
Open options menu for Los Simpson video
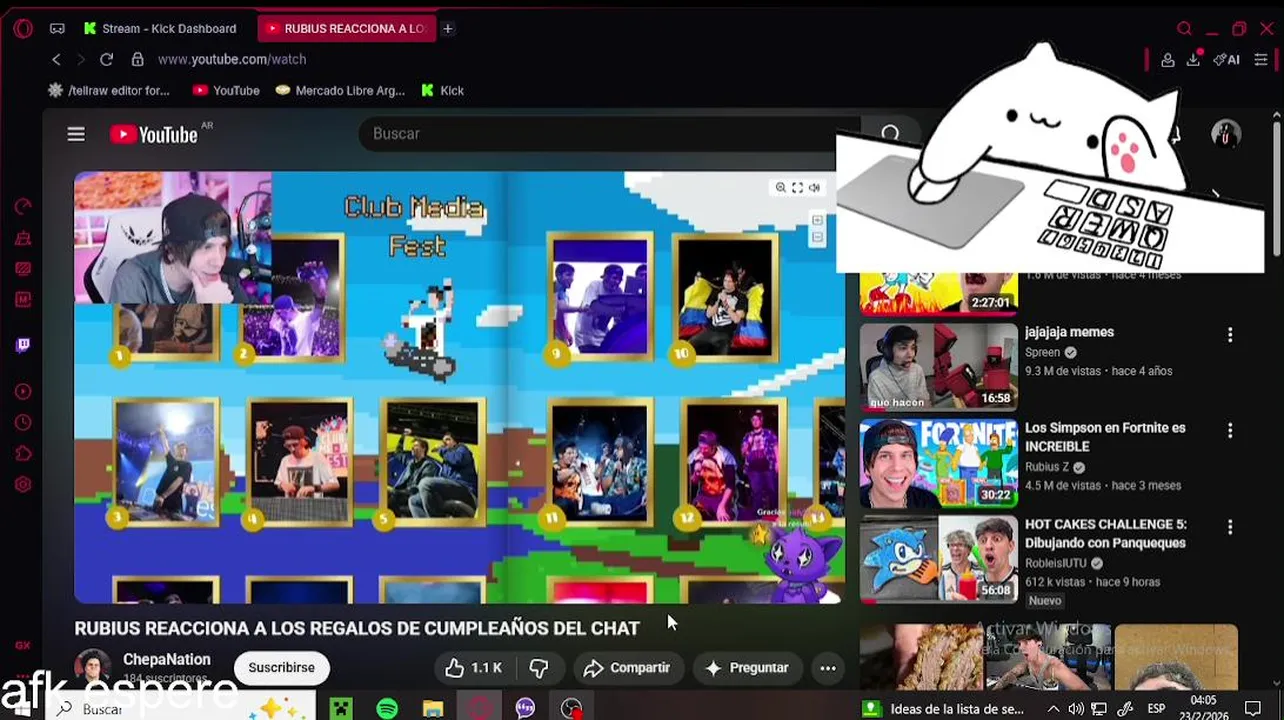click(1230, 431)
